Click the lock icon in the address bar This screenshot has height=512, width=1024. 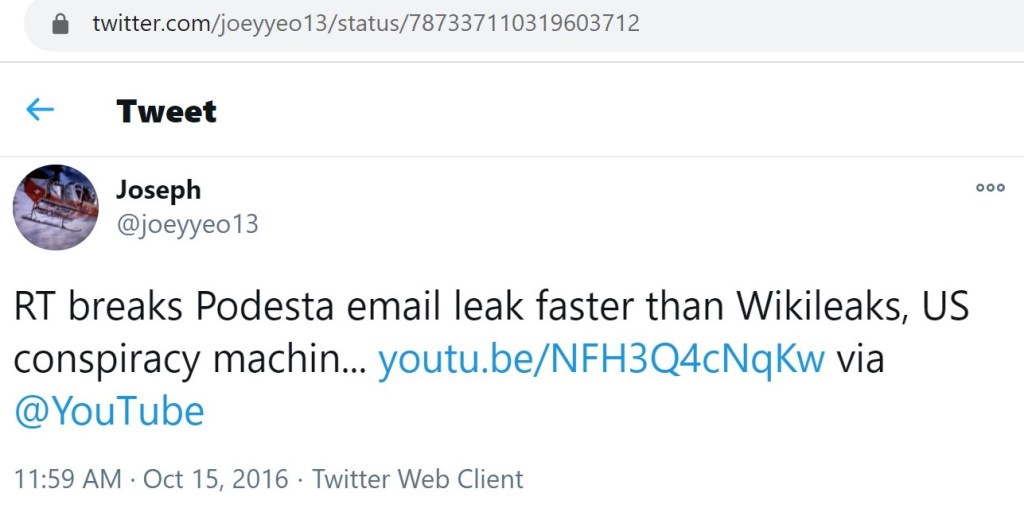tap(62, 23)
